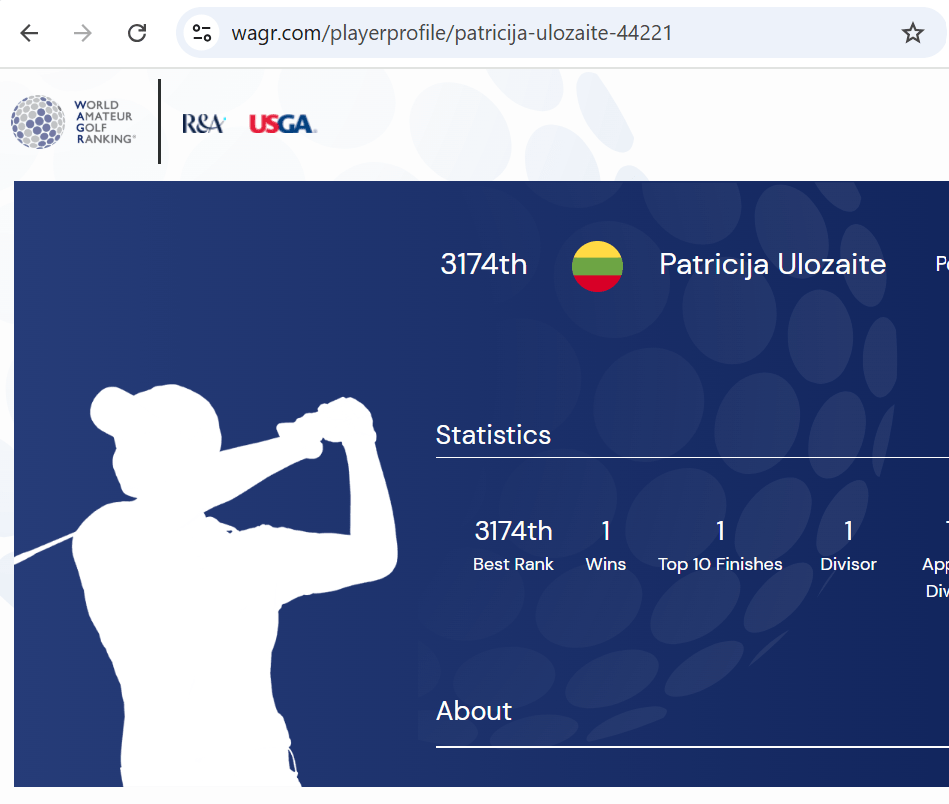Bookmark this page with the star icon
Viewport: 949px width, 804px height.
click(x=913, y=33)
